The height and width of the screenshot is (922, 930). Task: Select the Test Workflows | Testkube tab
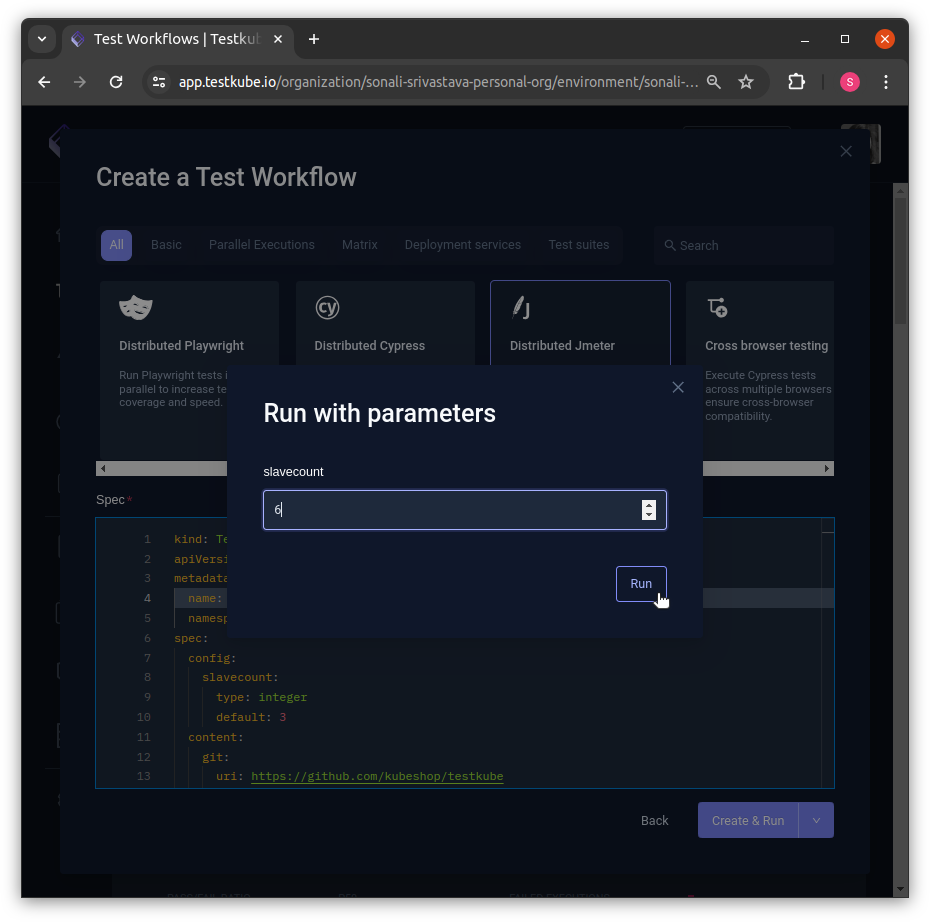click(x=178, y=39)
